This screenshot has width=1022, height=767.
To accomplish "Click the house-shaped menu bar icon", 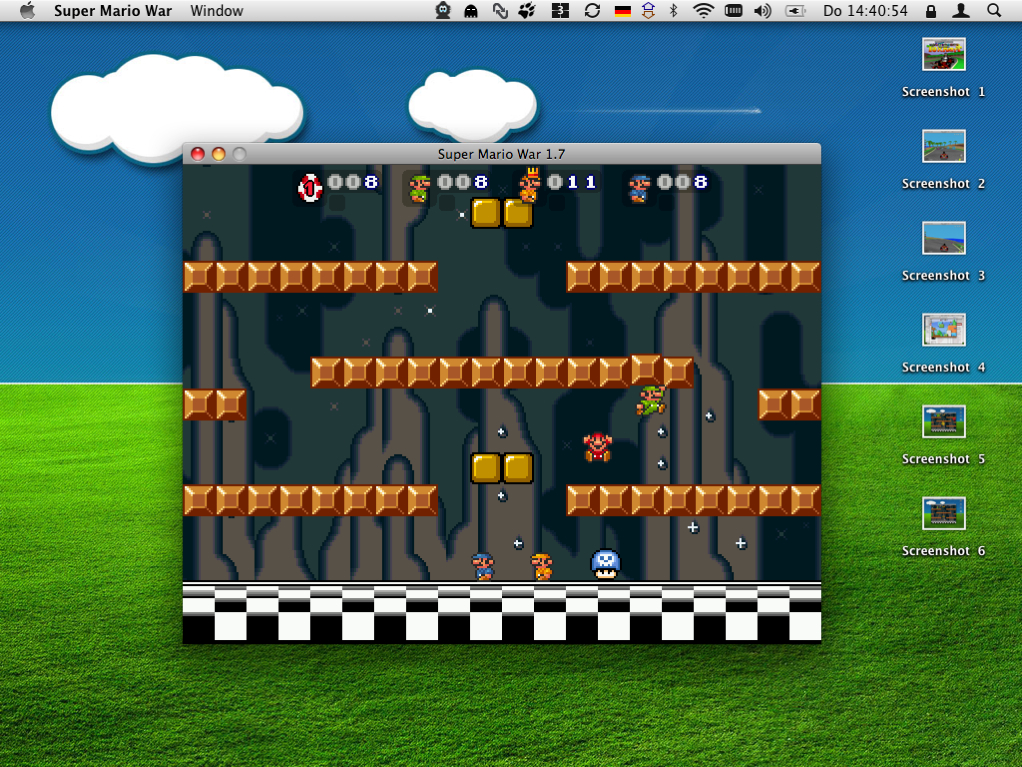I will tap(648, 10).
